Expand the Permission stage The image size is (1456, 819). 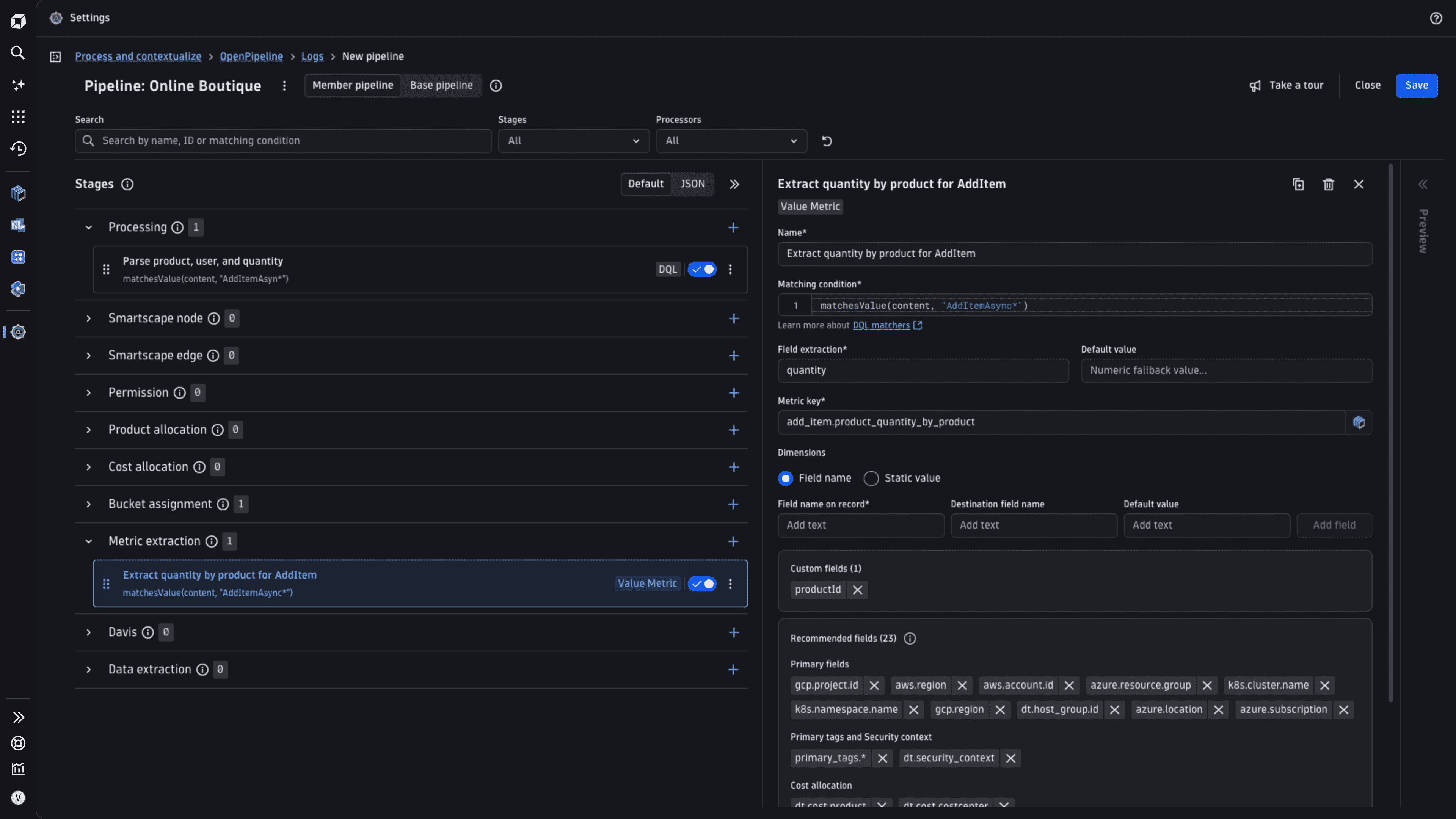(x=89, y=393)
